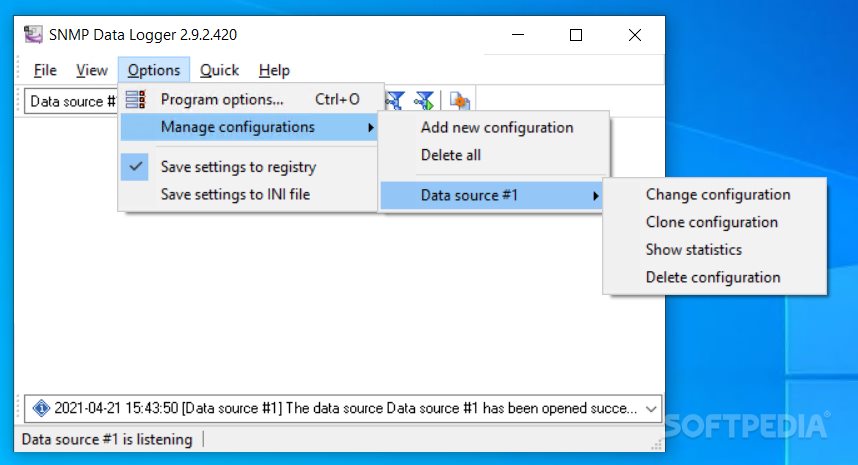Select Clone configuration
Screen dimensions: 858x465
715,222
